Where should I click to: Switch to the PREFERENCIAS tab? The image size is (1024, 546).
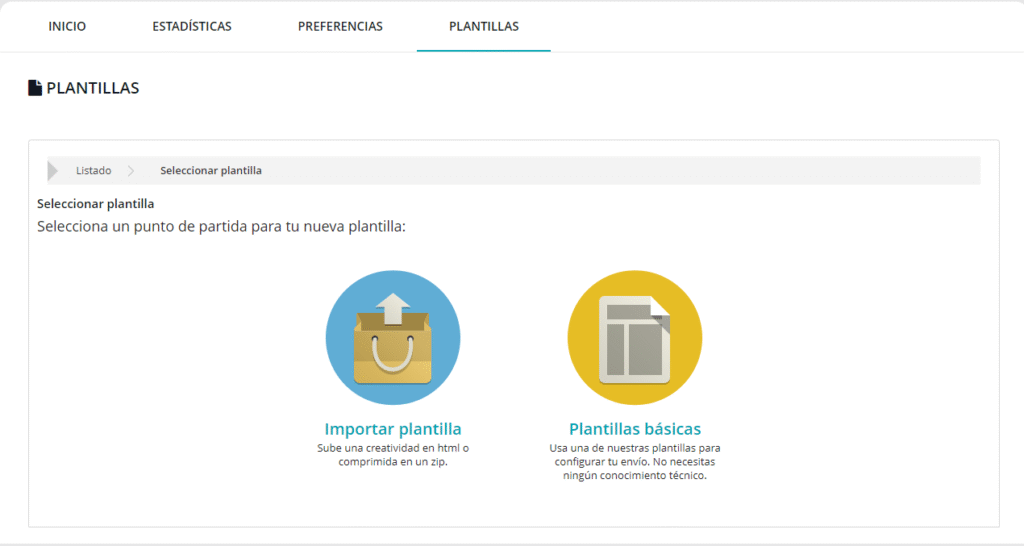pyautogui.click(x=340, y=27)
